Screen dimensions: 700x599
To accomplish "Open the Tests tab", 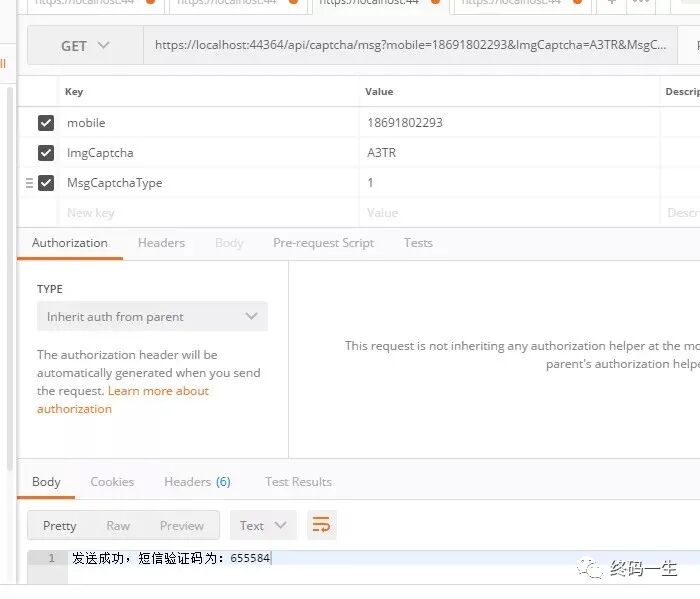I will pos(418,243).
